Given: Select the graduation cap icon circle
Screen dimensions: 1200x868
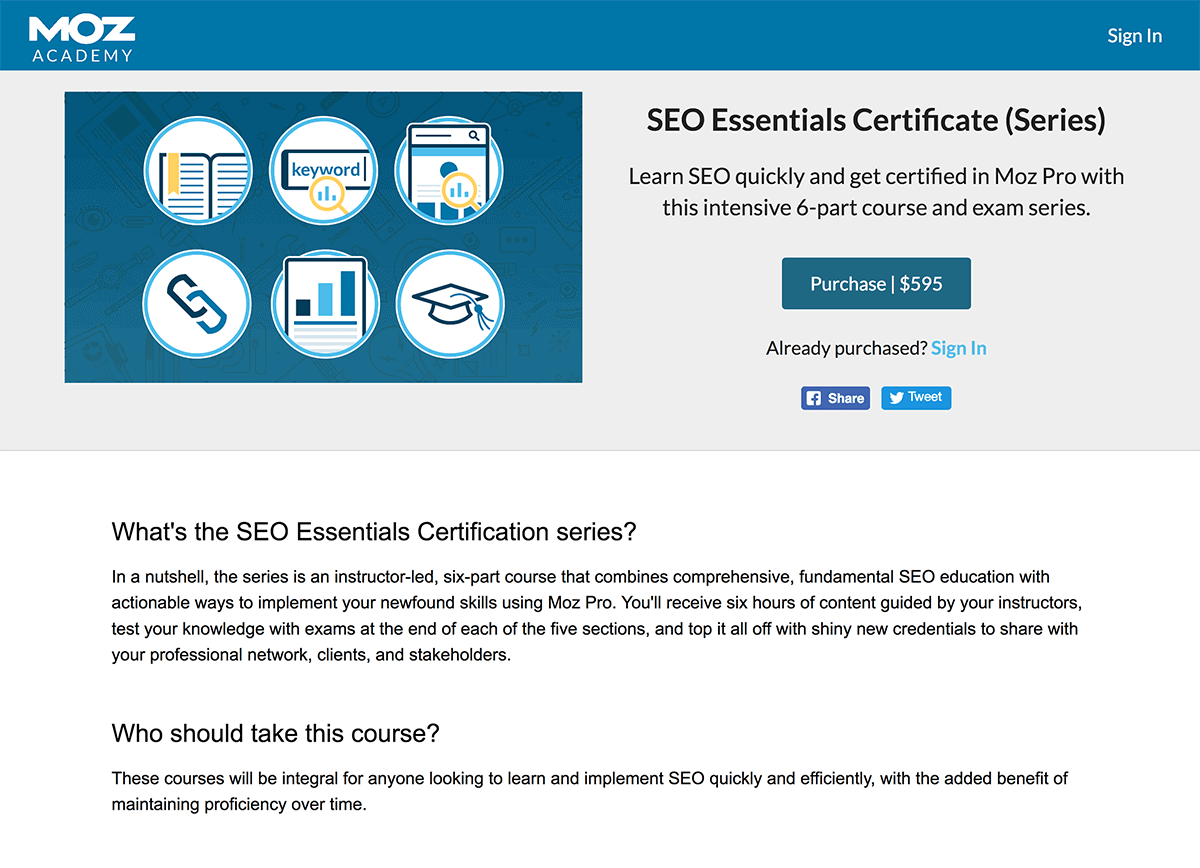Looking at the screenshot, I should (450, 304).
